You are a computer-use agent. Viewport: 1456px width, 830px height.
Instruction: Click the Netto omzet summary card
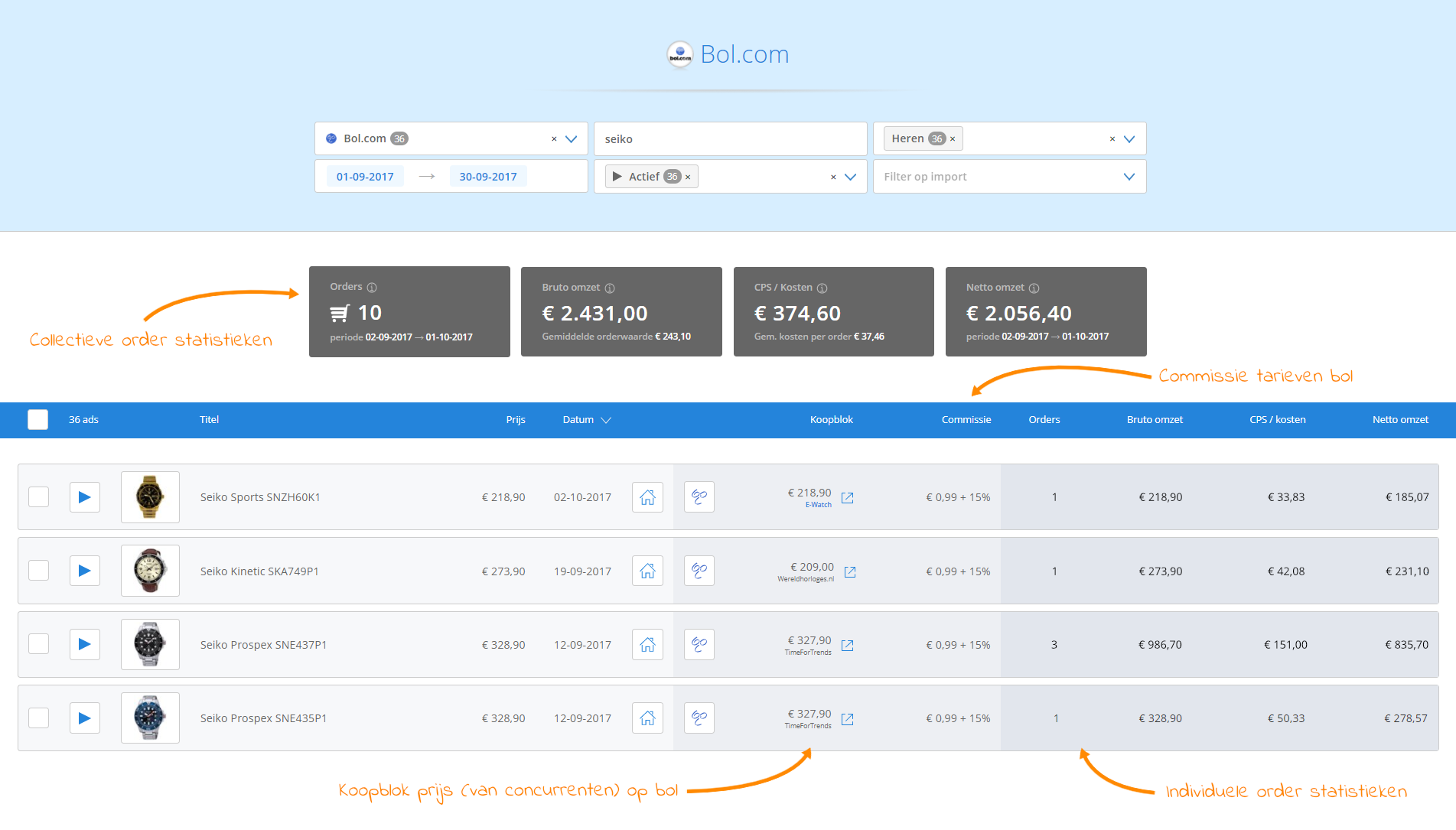click(1046, 311)
